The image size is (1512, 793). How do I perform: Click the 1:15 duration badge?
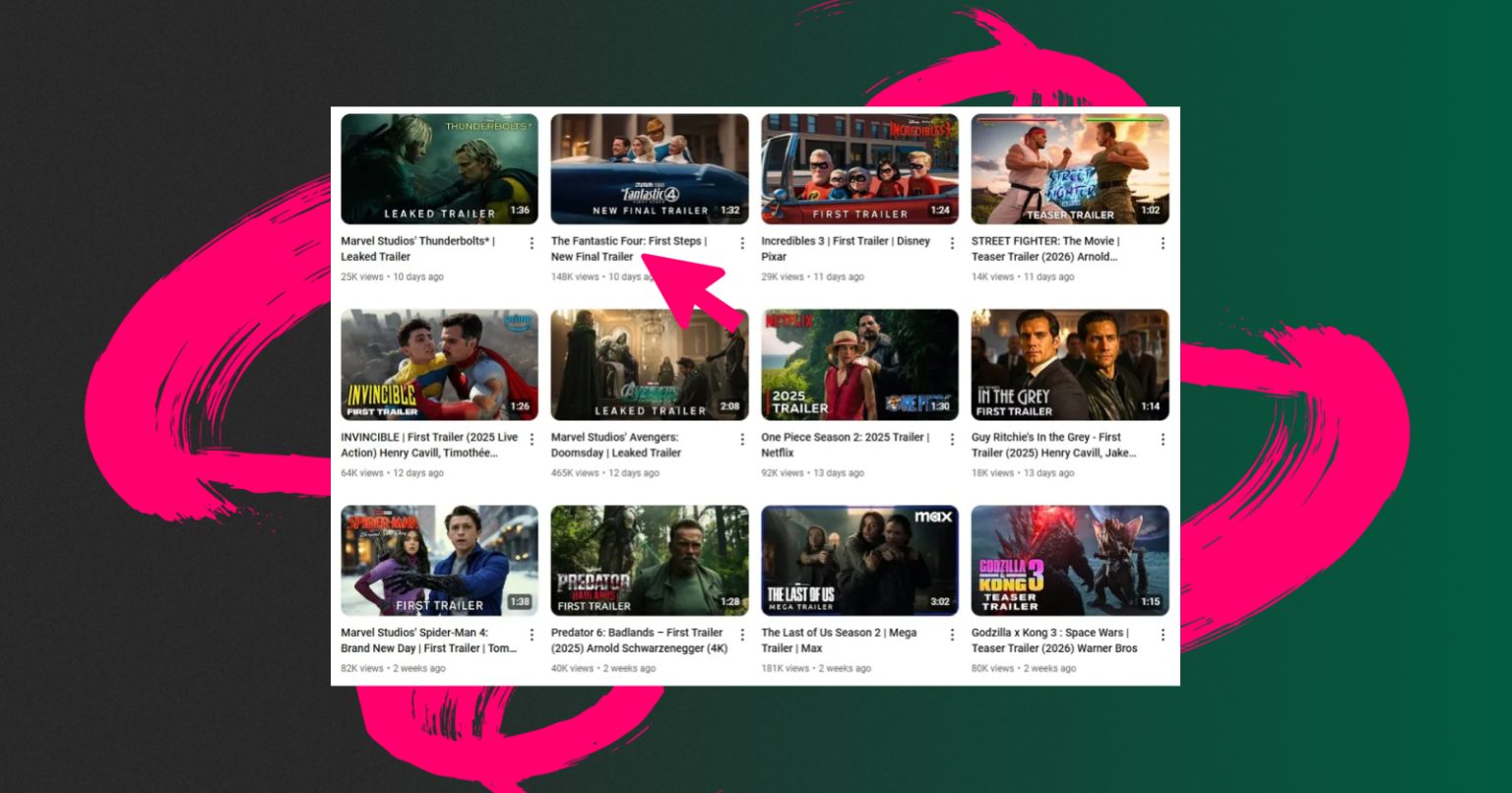[1151, 602]
